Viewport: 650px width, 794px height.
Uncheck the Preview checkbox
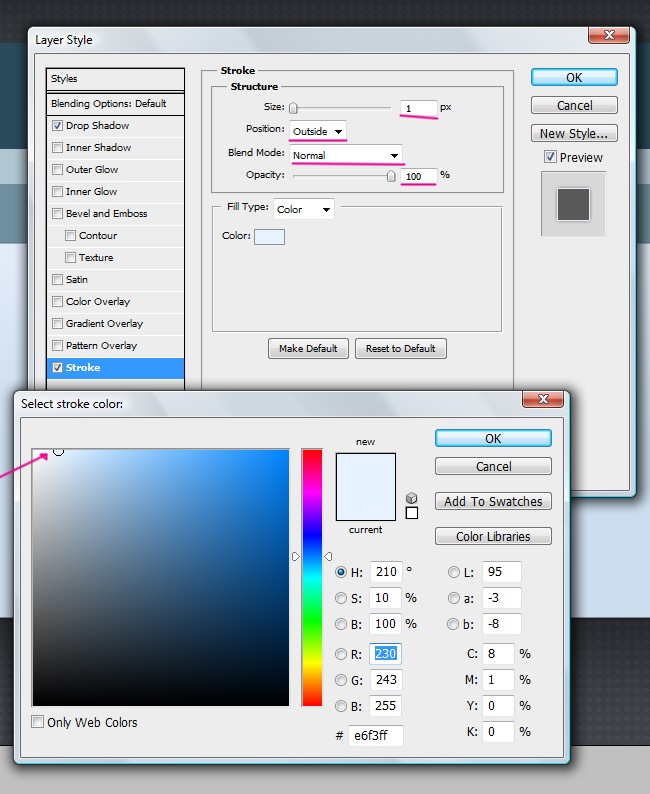tap(550, 157)
